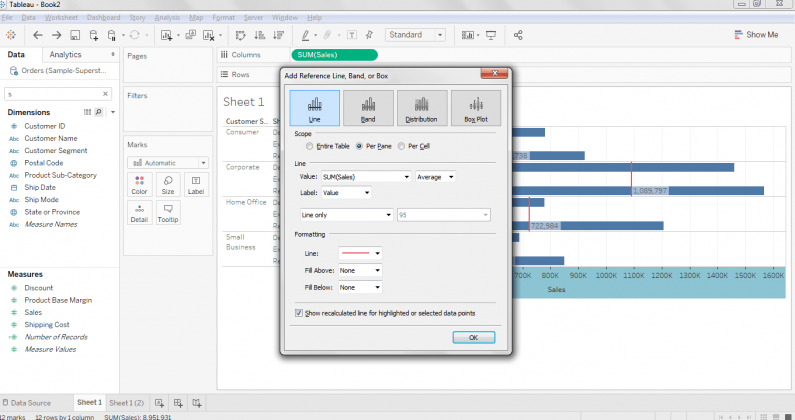This screenshot has width=795, height=420.
Task: Click the SUM(Sales) pill on Columns
Action: (335, 55)
